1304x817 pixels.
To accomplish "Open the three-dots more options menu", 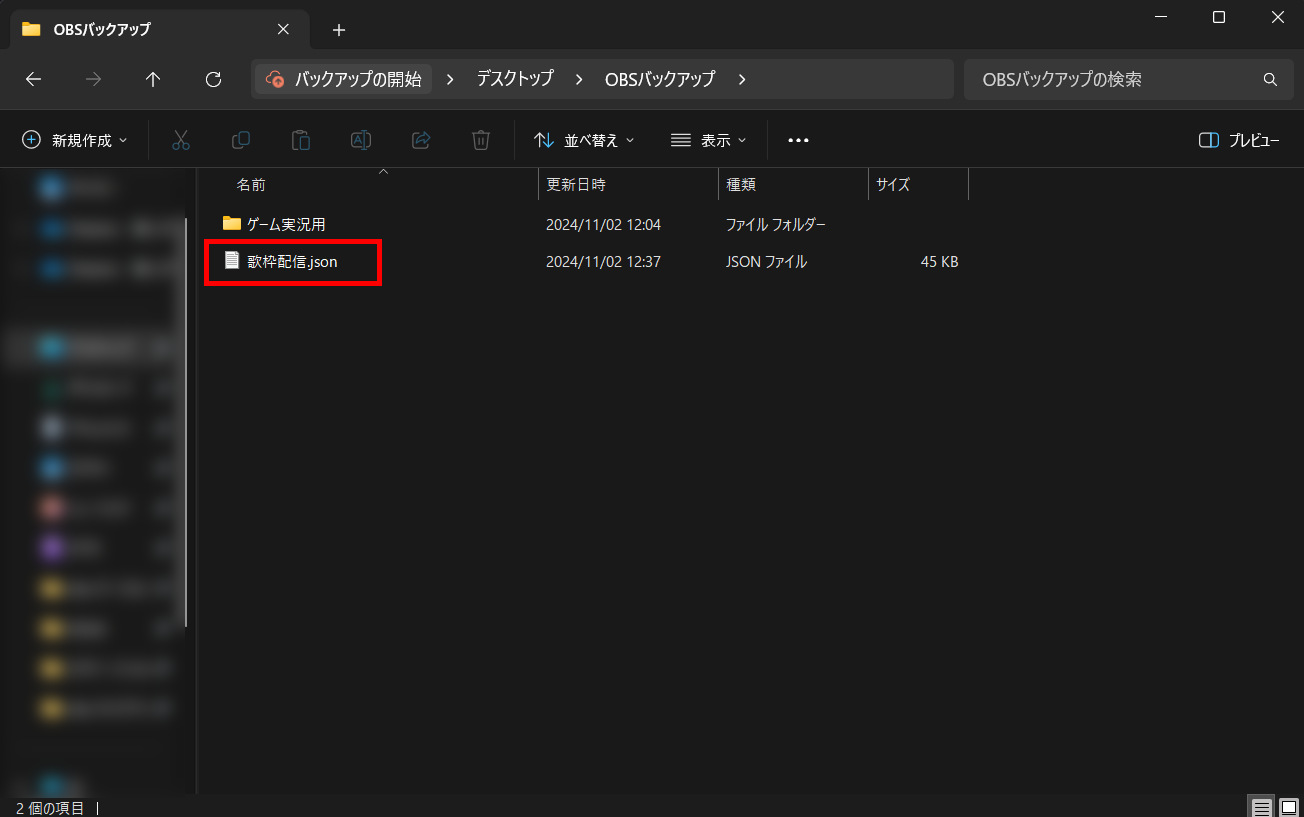I will [798, 140].
